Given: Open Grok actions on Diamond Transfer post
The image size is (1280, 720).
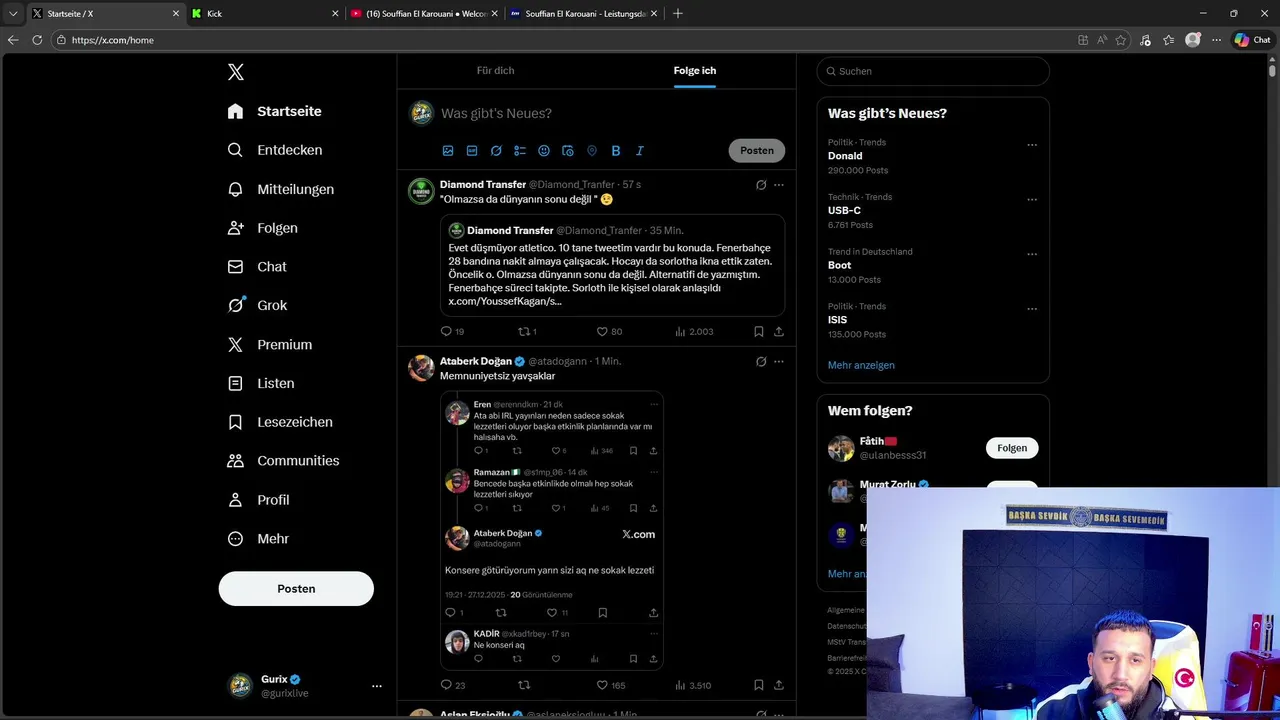Looking at the screenshot, I should 761,185.
